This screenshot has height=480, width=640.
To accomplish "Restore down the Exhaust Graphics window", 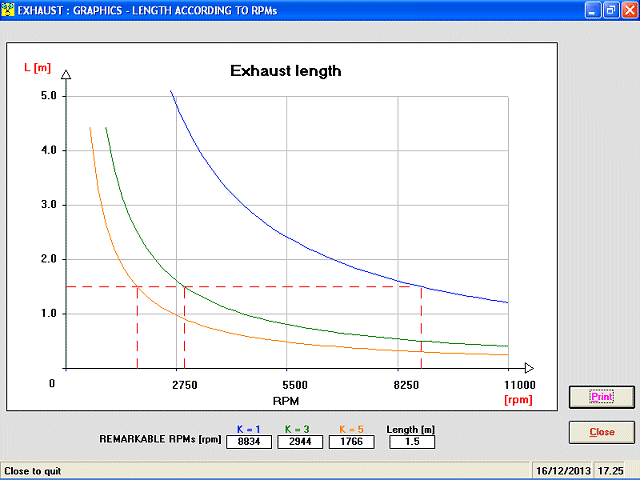I will [611, 10].
